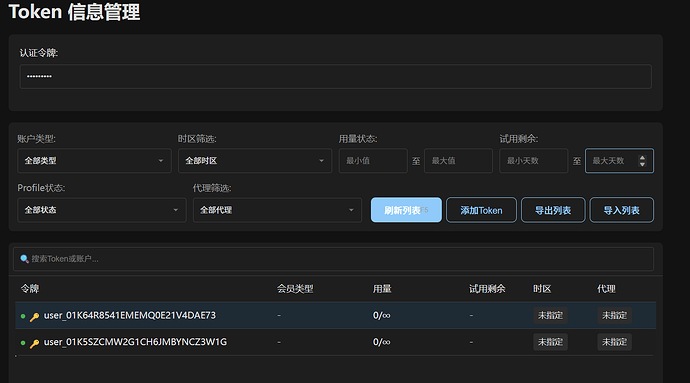Select token user_01K5SZCMW2G1CH6JMBYNCZ3W1G

[x=135, y=342]
